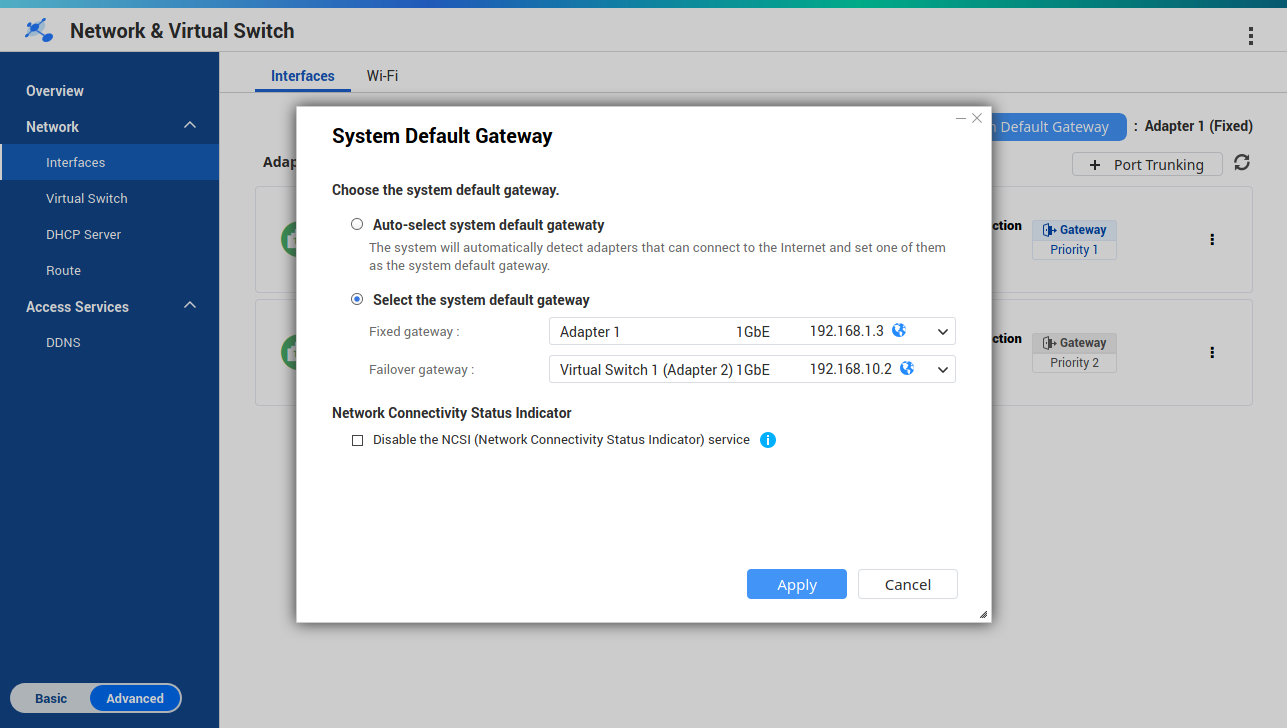Click the Network & Virtual Switch app icon
This screenshot has height=728, width=1287.
39,31
